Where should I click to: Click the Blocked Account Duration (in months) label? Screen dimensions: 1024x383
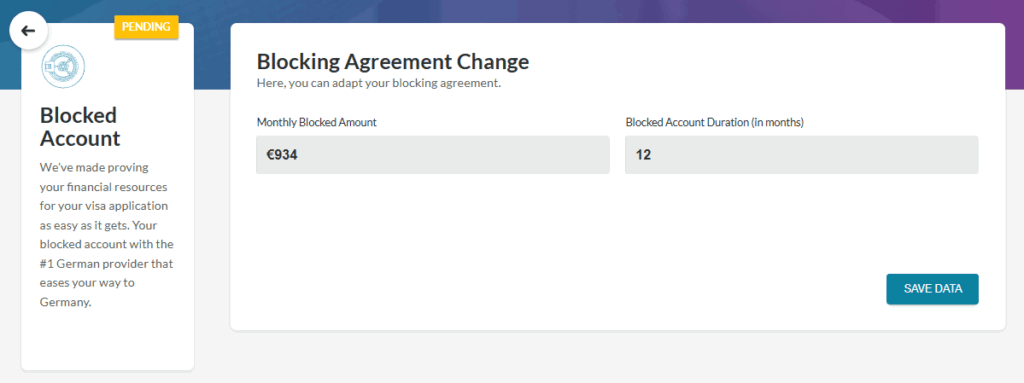coord(714,122)
